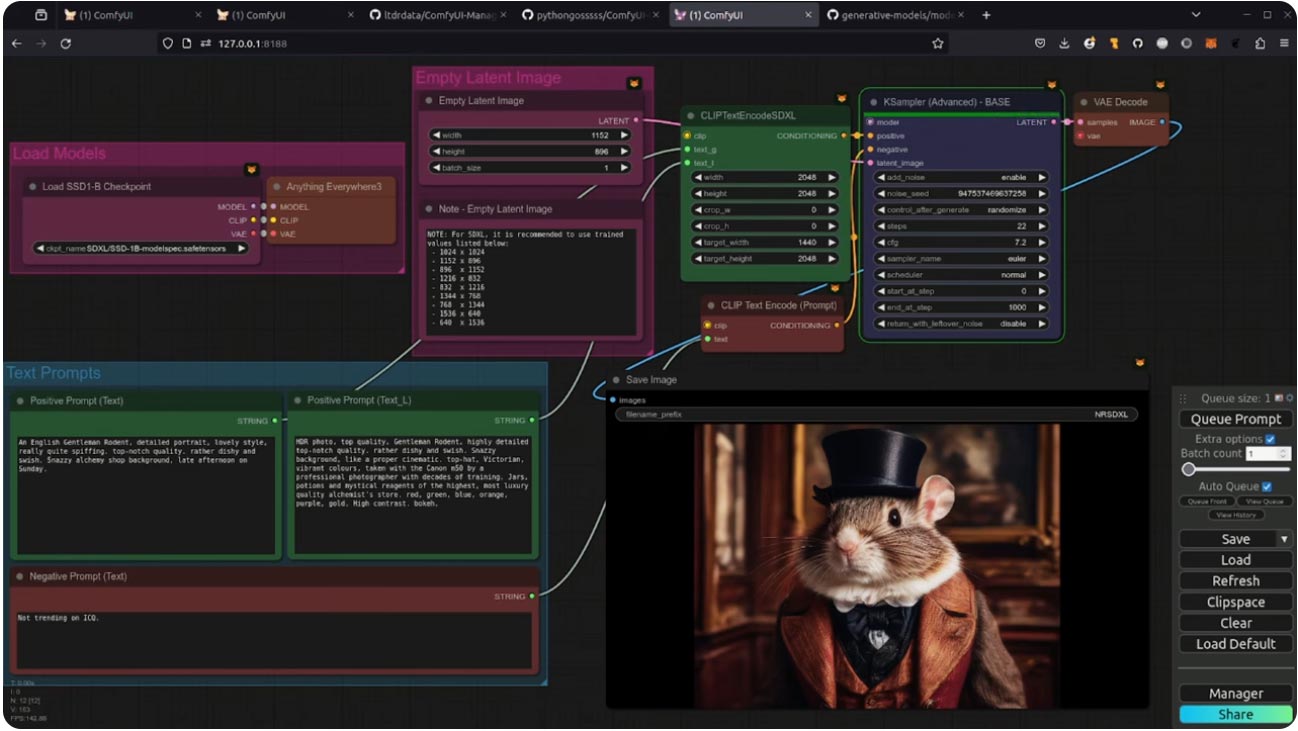
Task: Click the Share button
Action: coord(1235,714)
